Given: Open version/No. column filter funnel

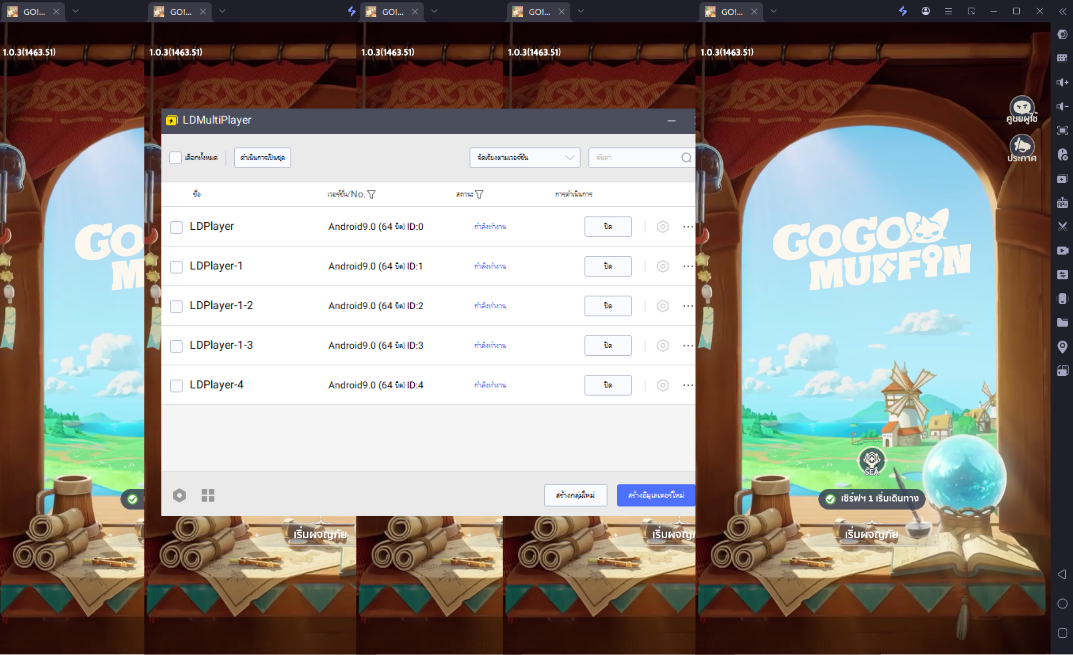Looking at the screenshot, I should [372, 194].
